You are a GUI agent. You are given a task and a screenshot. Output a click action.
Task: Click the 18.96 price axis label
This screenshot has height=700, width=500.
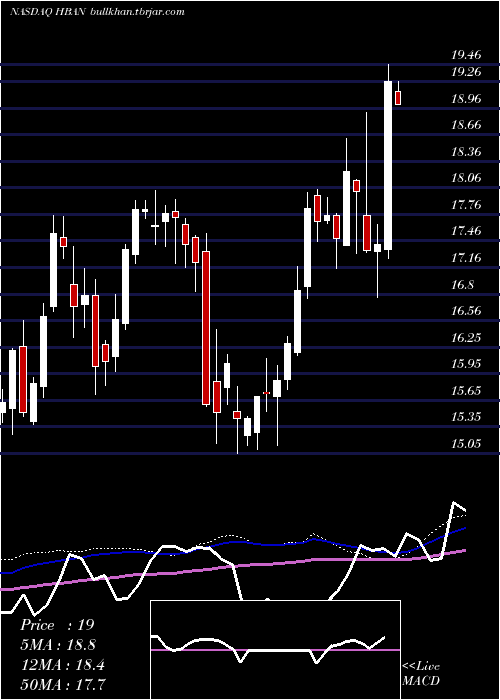466,99
